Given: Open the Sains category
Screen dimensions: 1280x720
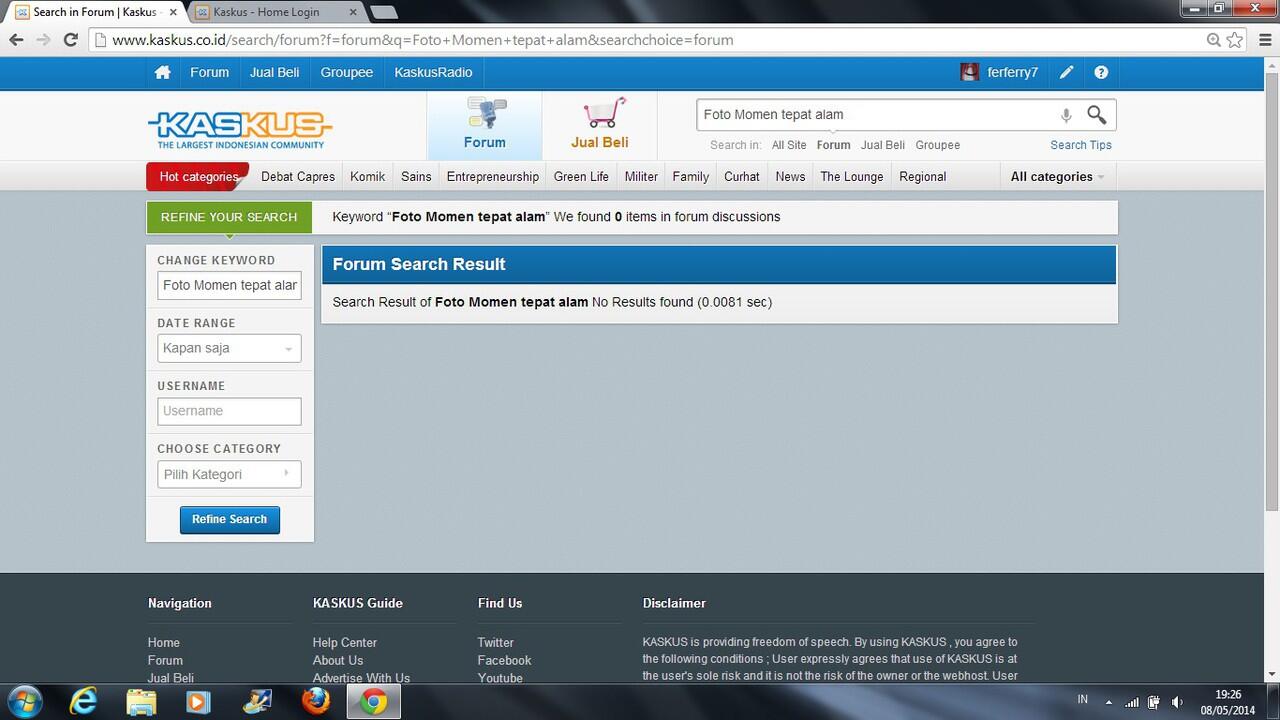Looking at the screenshot, I should [416, 177].
